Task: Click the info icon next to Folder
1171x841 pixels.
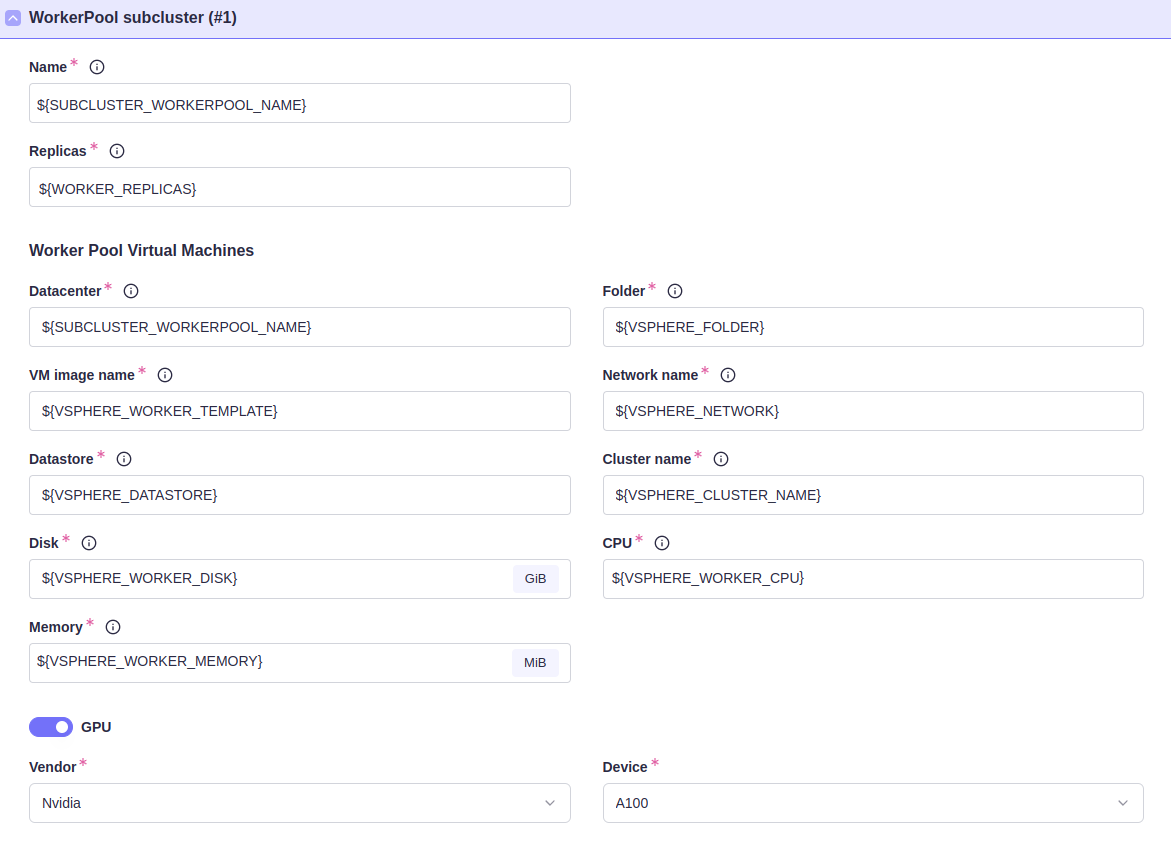Action: (675, 291)
